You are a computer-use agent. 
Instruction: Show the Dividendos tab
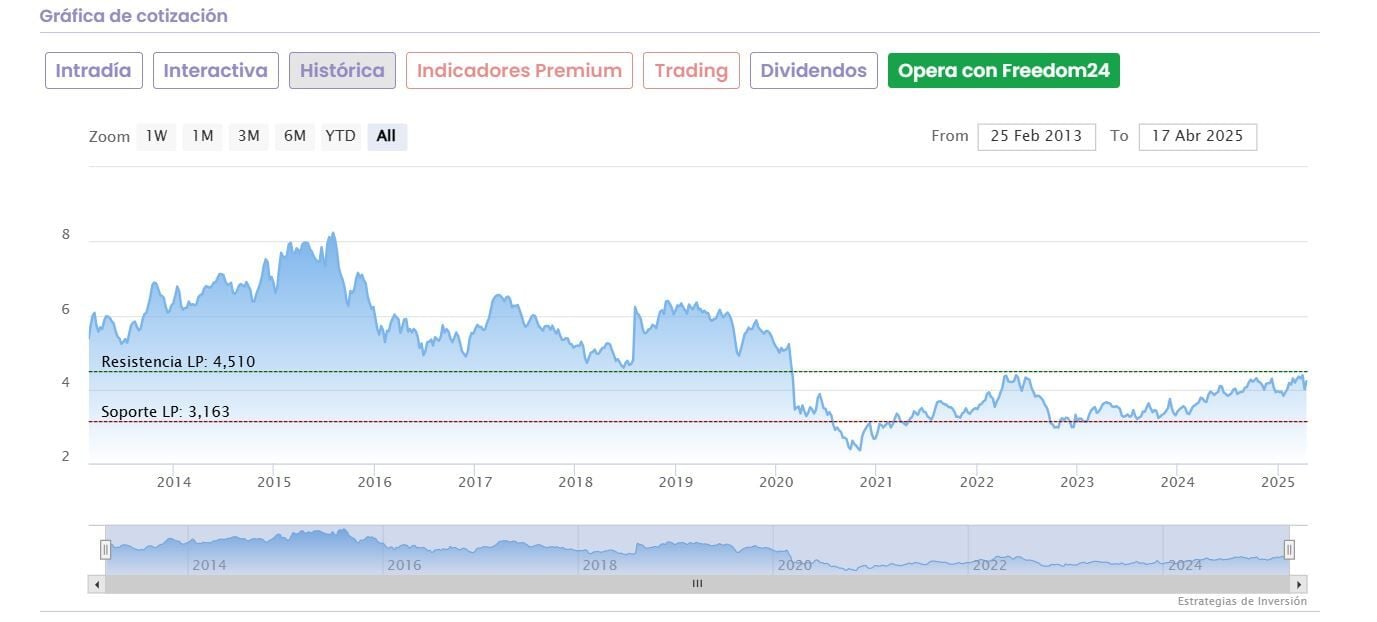pos(813,71)
